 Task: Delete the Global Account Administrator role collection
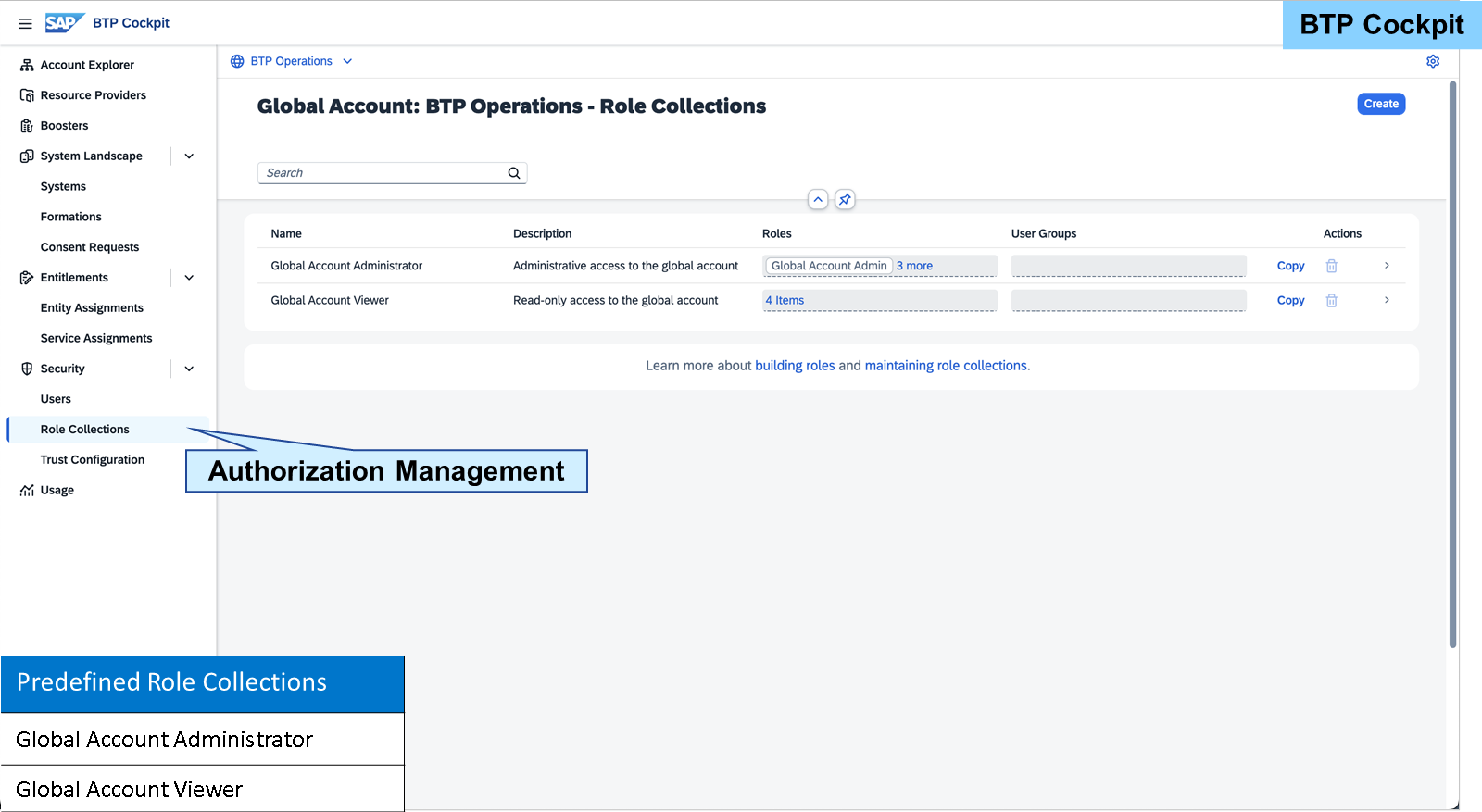(x=1331, y=266)
